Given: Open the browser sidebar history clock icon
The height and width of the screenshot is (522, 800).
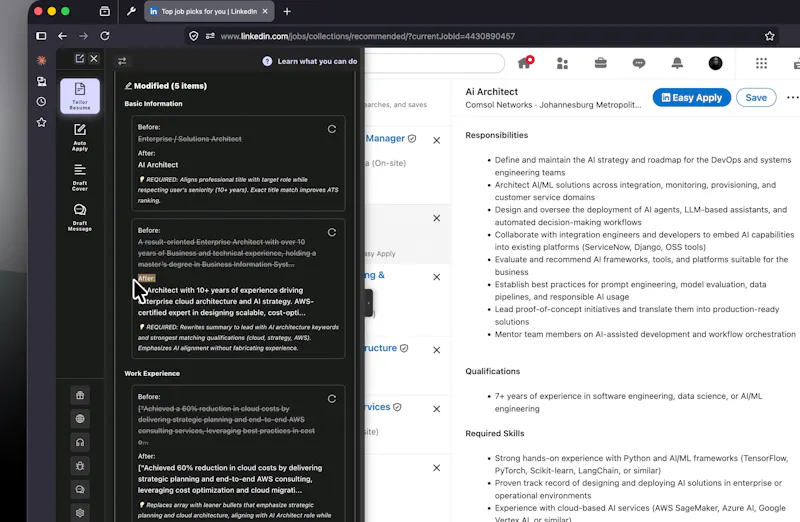Looking at the screenshot, I should pyautogui.click(x=41, y=102).
